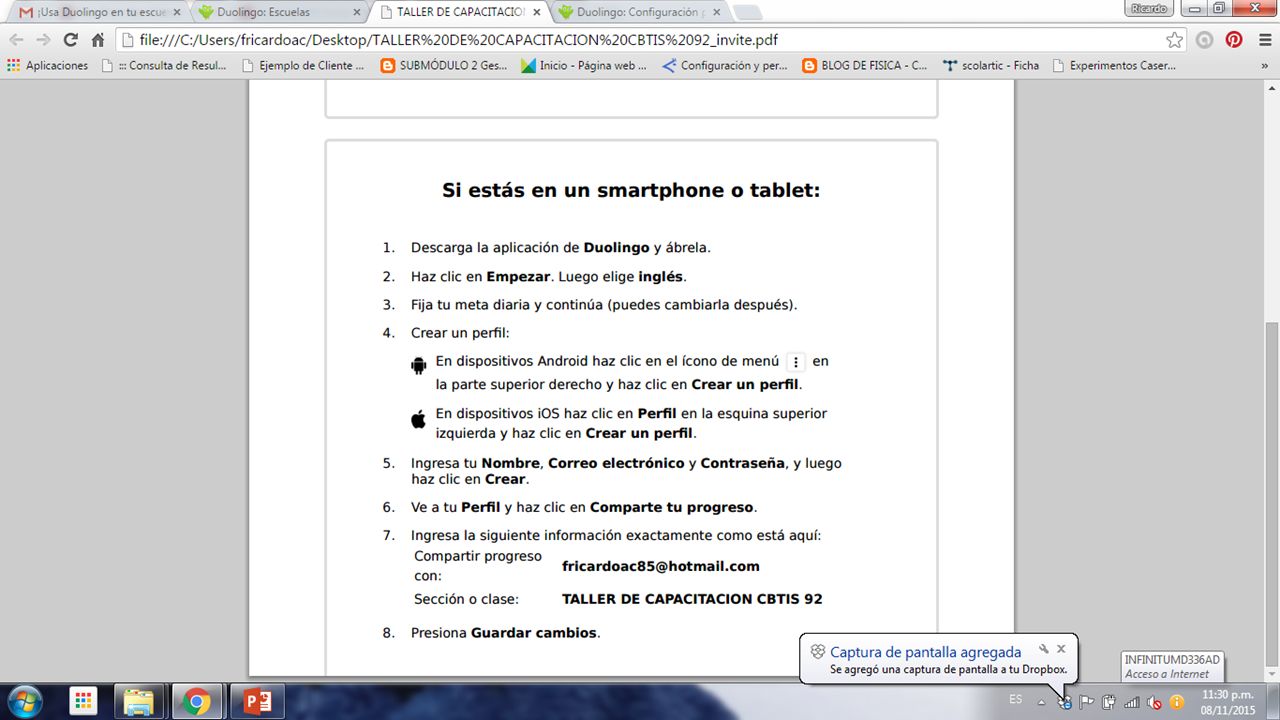Expand the bookmarks overflow chevron
The width and height of the screenshot is (1280, 720).
coord(1266,66)
